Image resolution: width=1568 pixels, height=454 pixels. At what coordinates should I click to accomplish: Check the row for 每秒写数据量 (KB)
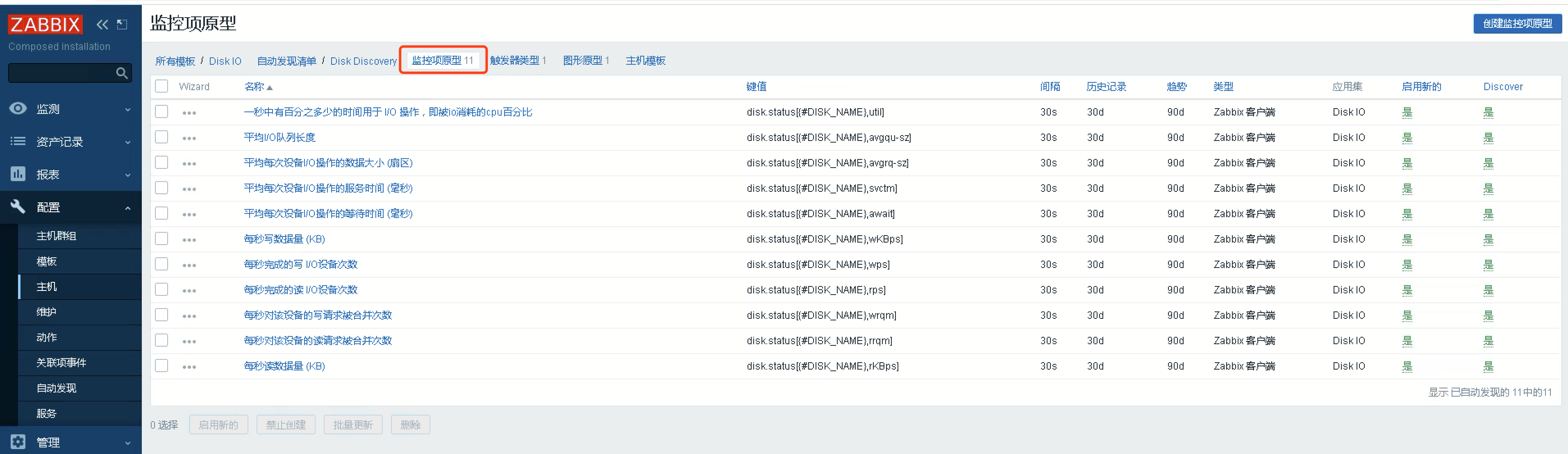point(161,238)
